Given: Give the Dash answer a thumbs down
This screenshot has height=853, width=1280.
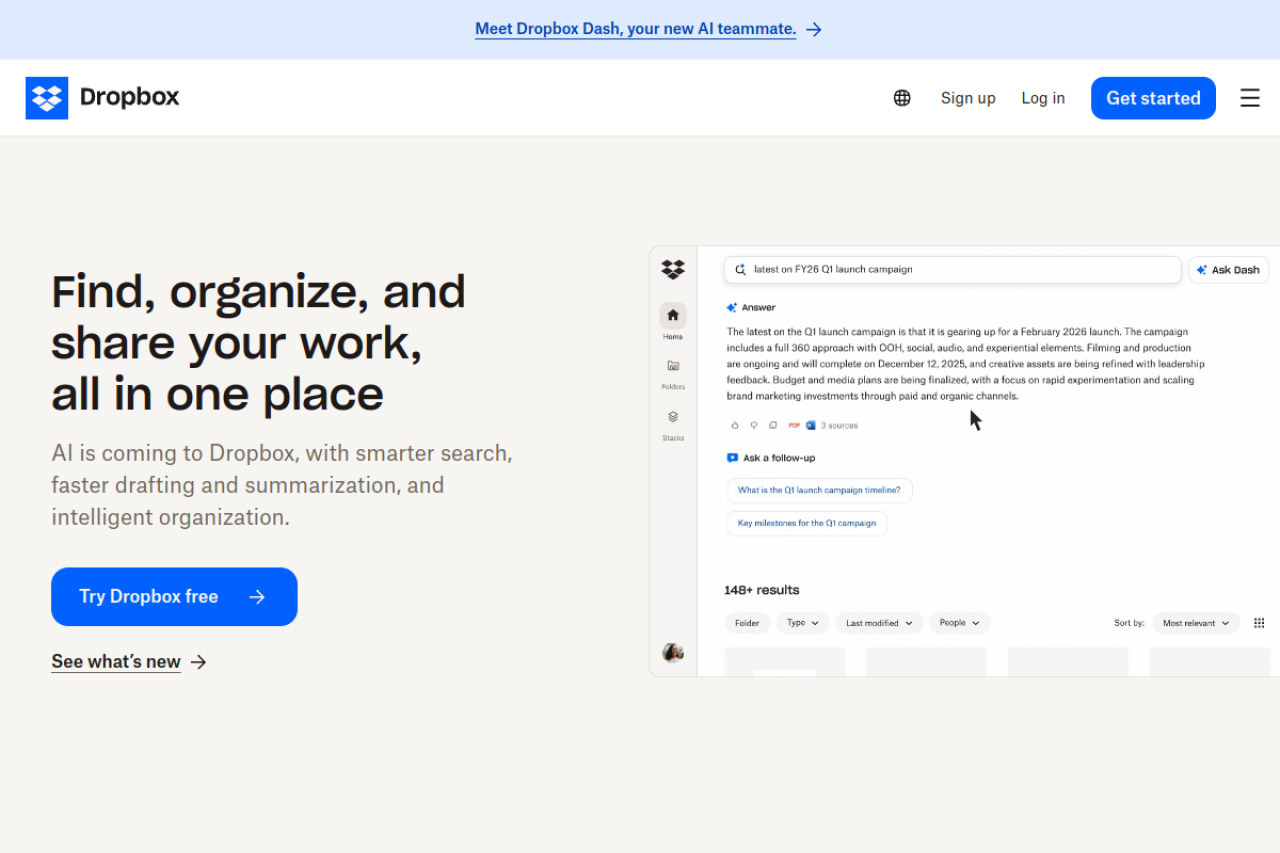Looking at the screenshot, I should [x=753, y=424].
